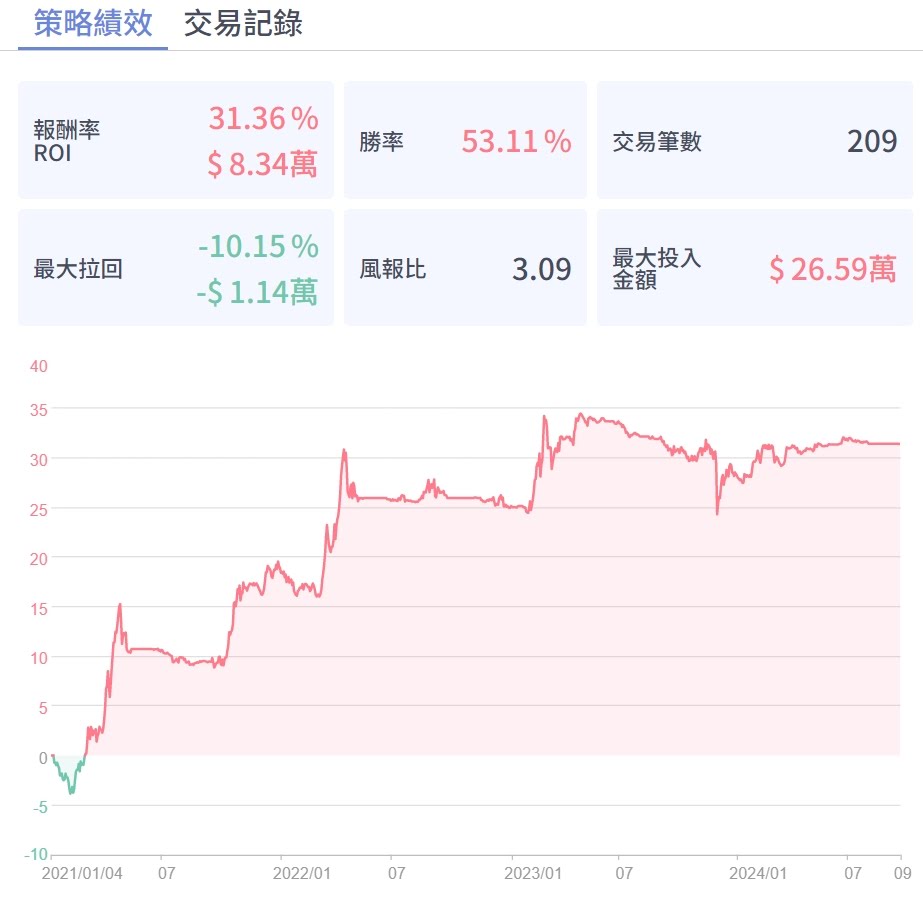Click the -10.15 % drawdown value
The width and height of the screenshot is (923, 901).
pos(258,246)
